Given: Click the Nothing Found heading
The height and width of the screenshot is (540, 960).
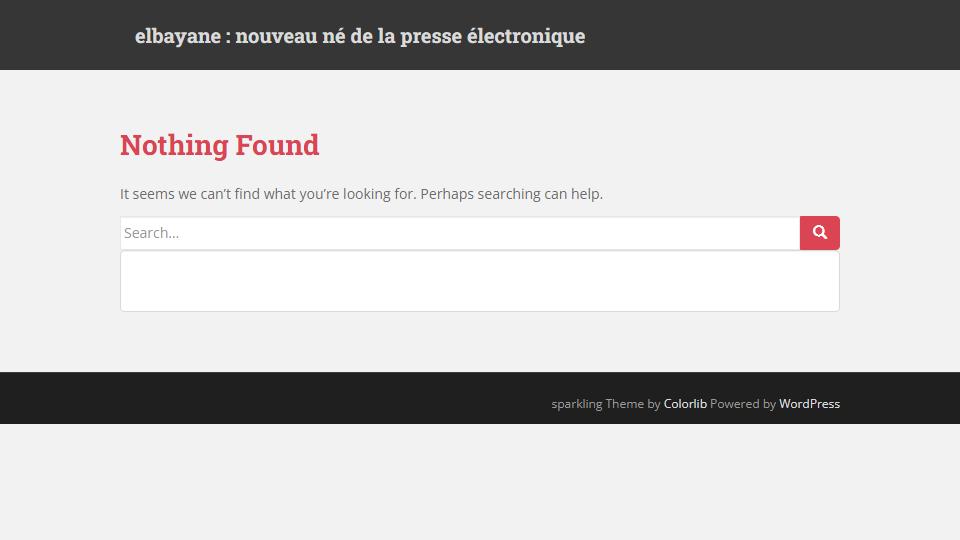Looking at the screenshot, I should pos(219,145).
